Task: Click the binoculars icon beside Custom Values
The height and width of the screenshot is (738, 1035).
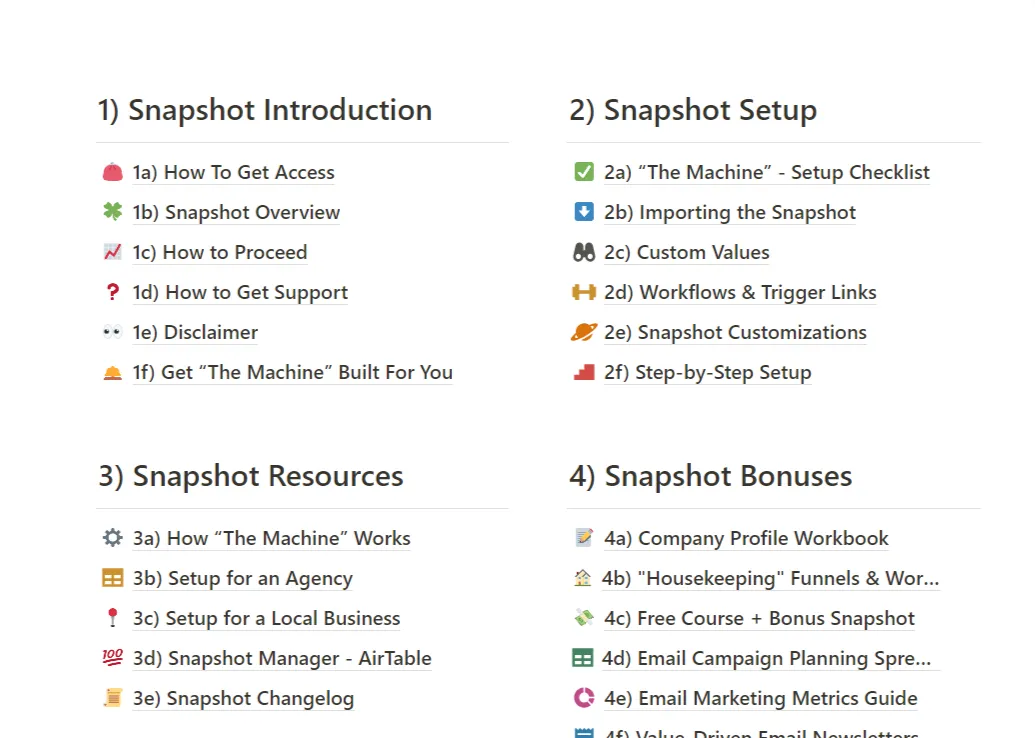Action: click(584, 252)
